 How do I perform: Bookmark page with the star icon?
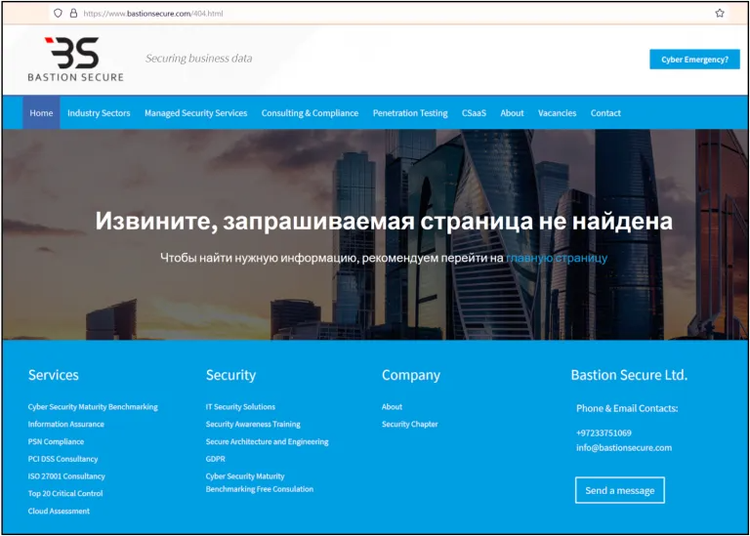719,13
